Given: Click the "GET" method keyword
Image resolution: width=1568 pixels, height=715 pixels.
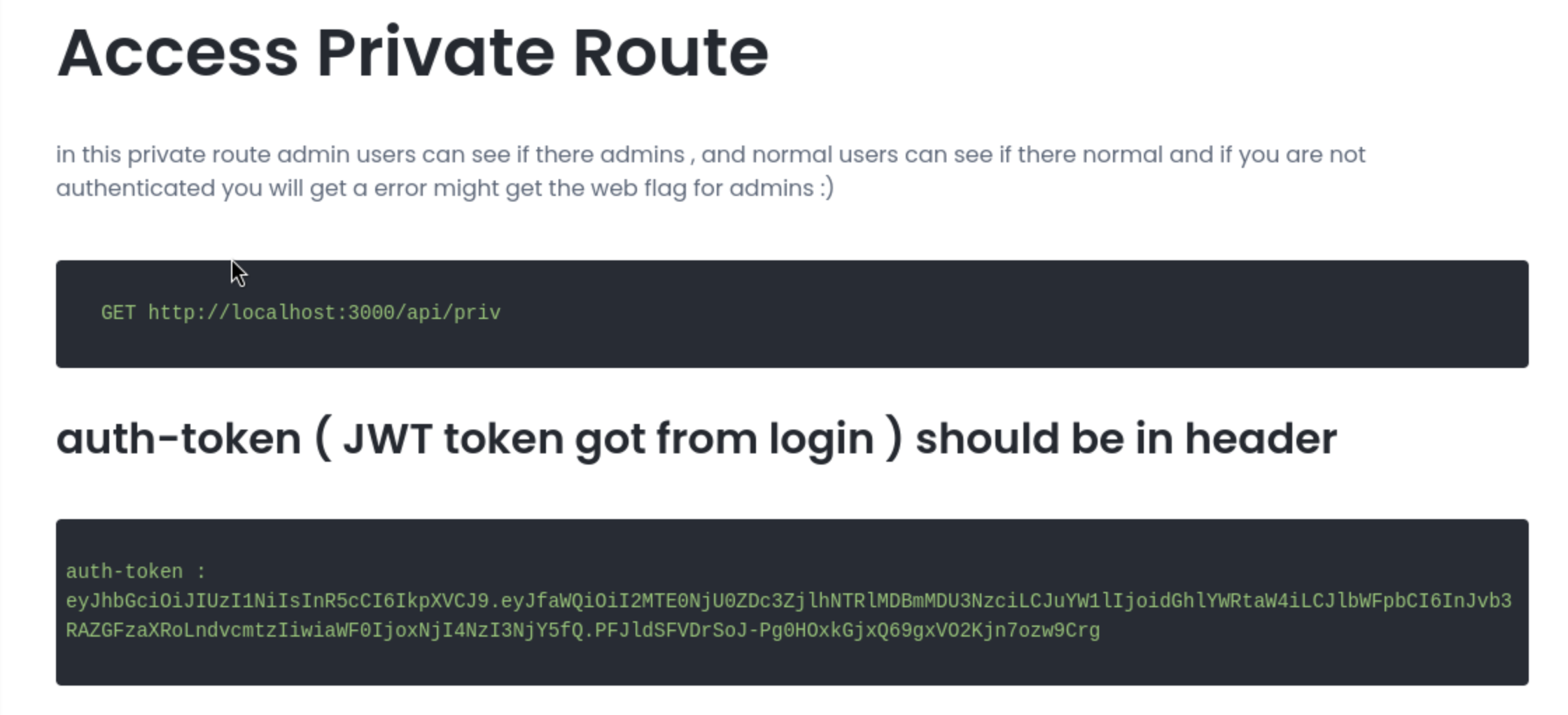Looking at the screenshot, I should [118, 313].
